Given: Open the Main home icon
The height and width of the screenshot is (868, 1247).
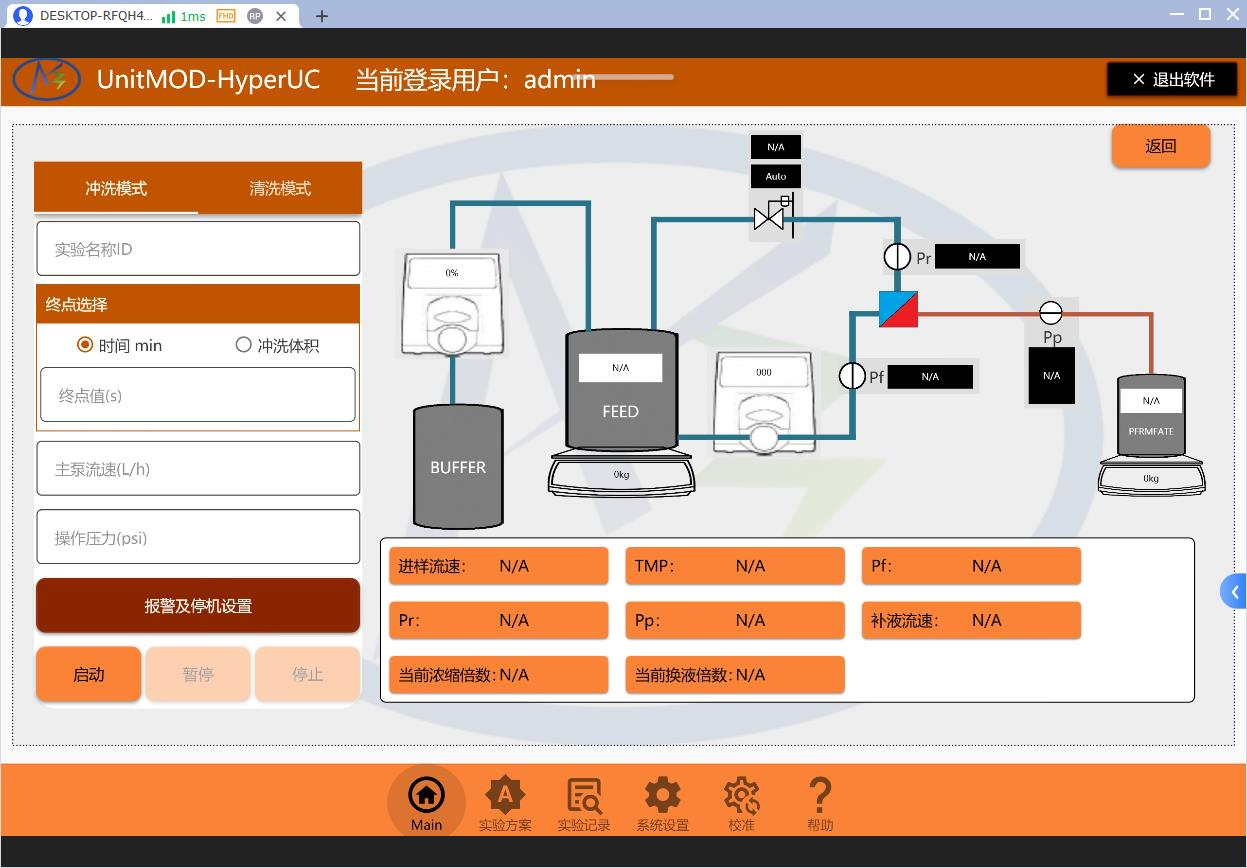Looking at the screenshot, I should coord(426,802).
